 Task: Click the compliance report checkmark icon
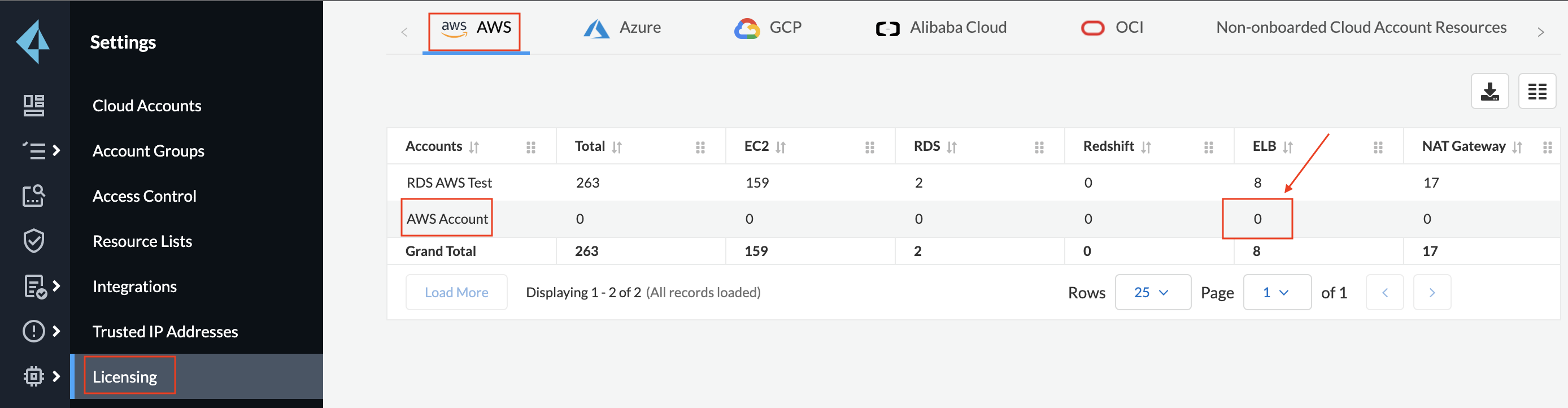point(34,286)
